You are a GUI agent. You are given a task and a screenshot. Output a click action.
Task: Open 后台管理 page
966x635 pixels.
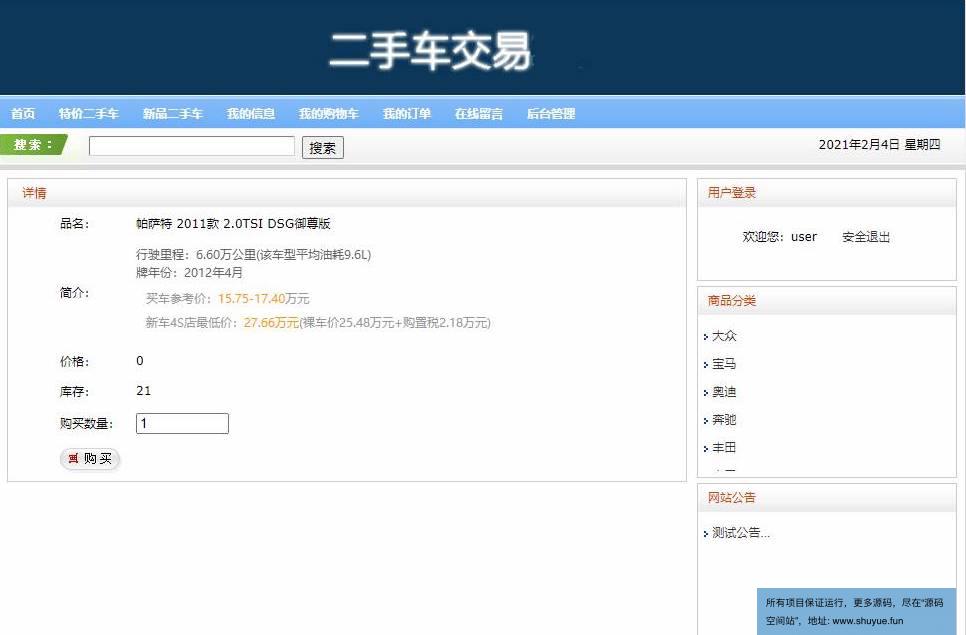pos(551,113)
